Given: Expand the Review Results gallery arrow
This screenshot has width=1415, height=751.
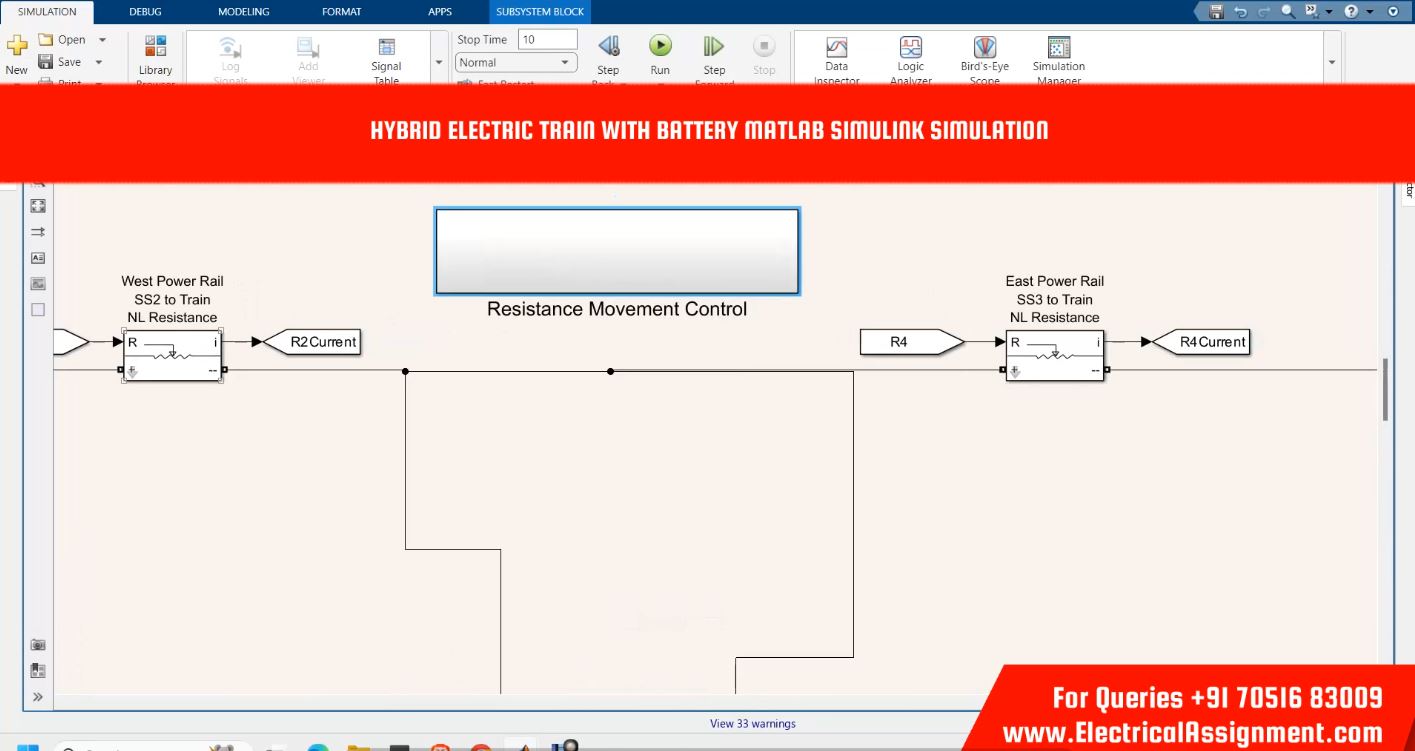Looking at the screenshot, I should coord(1331,62).
